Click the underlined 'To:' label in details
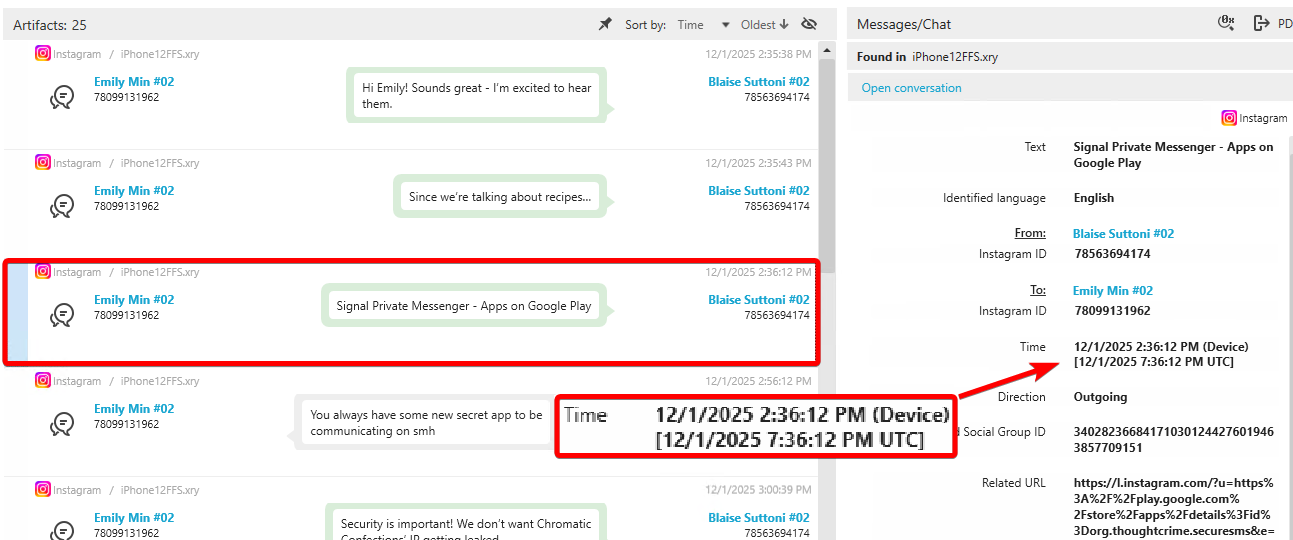The image size is (1293, 540). (1038, 290)
